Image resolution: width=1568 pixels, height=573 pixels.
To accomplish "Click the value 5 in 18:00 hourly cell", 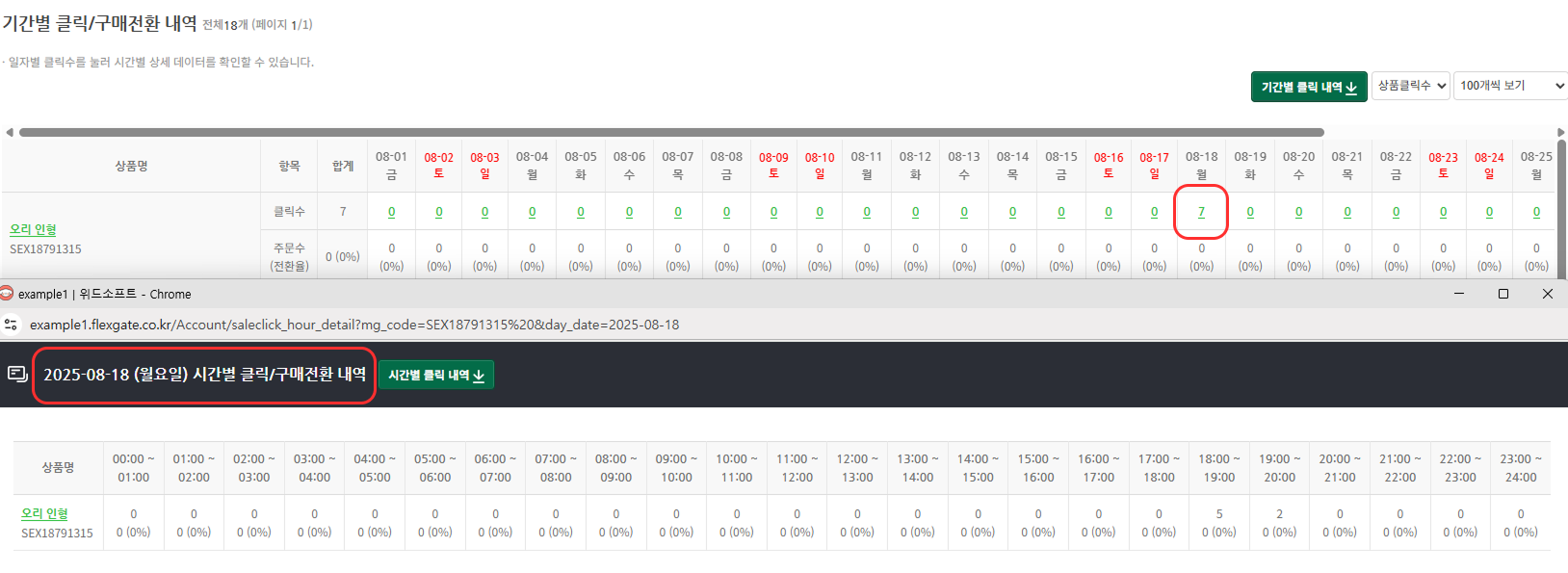I will click(1219, 513).
